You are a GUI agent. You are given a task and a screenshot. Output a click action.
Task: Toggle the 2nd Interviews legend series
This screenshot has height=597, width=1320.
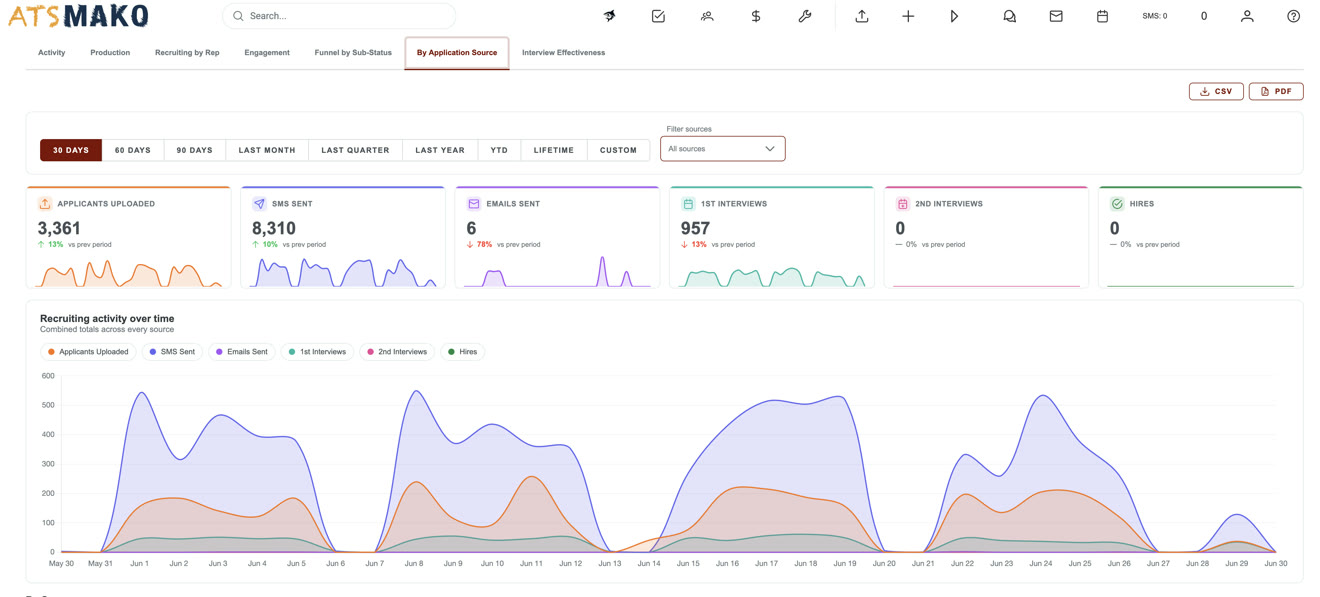click(397, 352)
